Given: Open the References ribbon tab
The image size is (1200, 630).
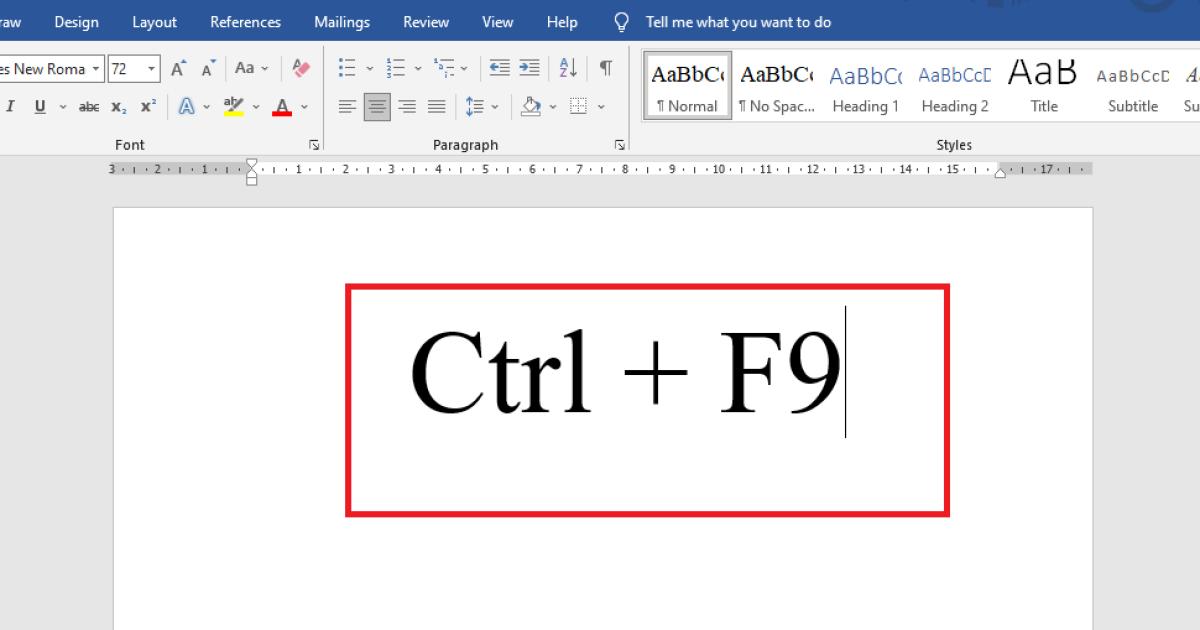Looking at the screenshot, I should [x=245, y=21].
